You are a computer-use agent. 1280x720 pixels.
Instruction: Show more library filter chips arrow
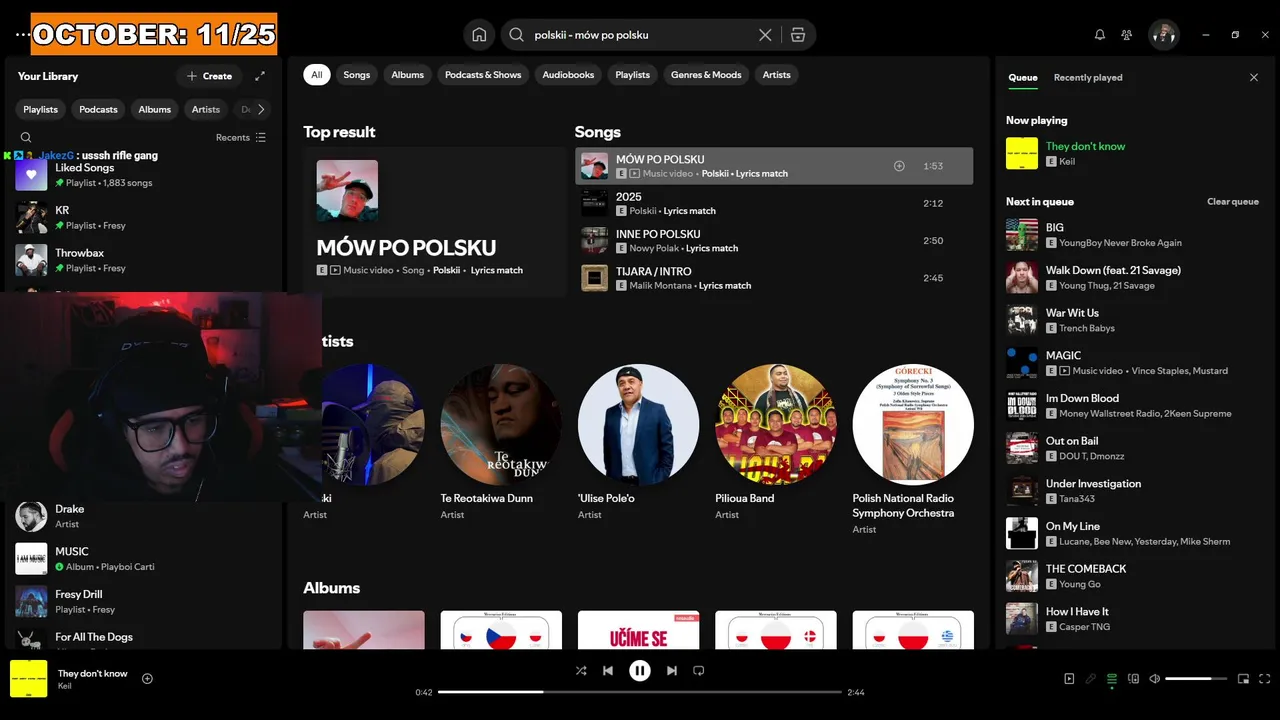click(x=261, y=110)
